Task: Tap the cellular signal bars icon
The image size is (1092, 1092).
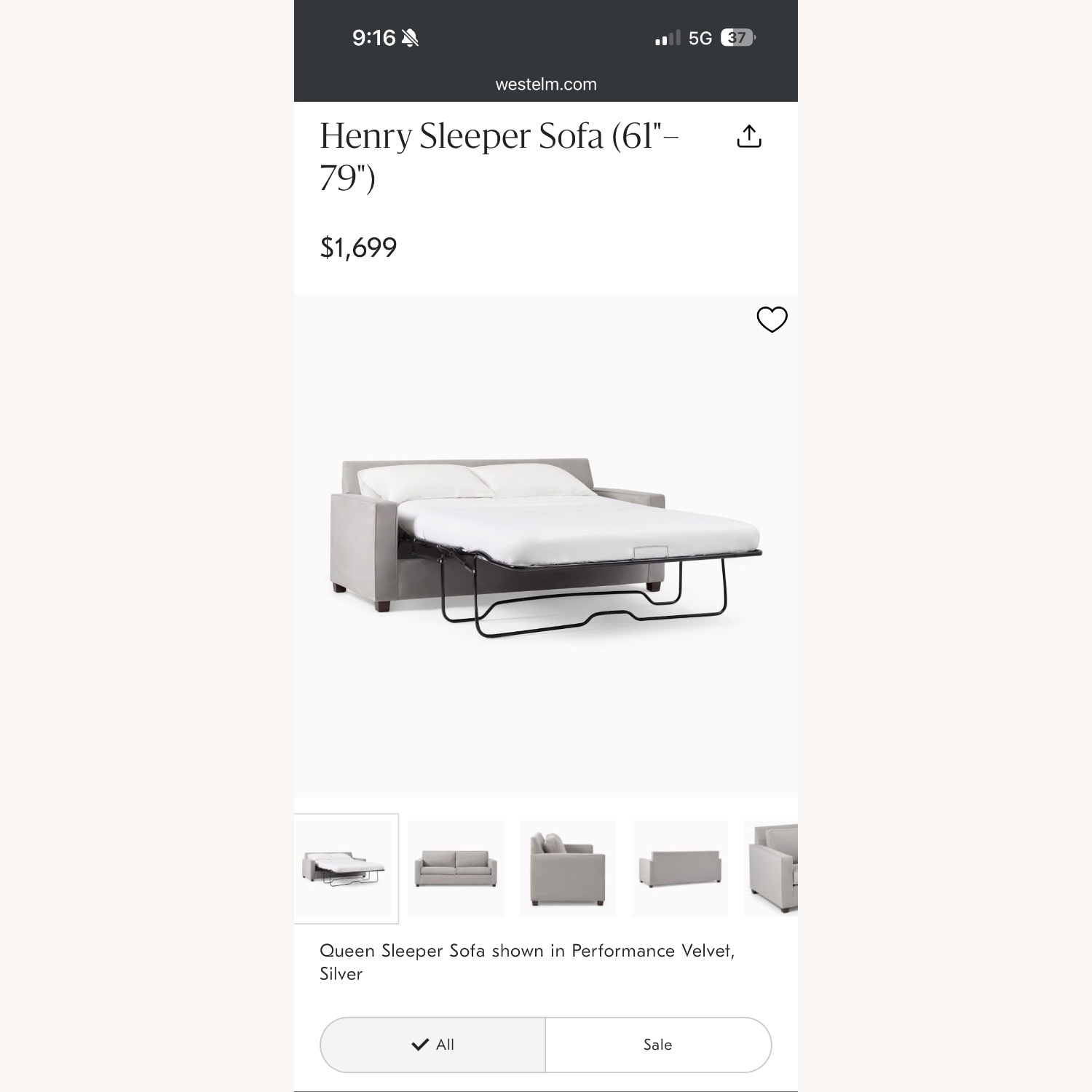Action: (668, 38)
